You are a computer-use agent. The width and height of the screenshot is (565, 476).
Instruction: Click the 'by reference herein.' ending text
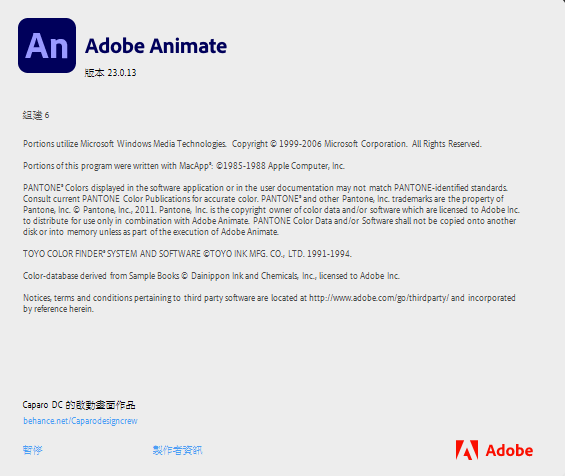pos(58,309)
